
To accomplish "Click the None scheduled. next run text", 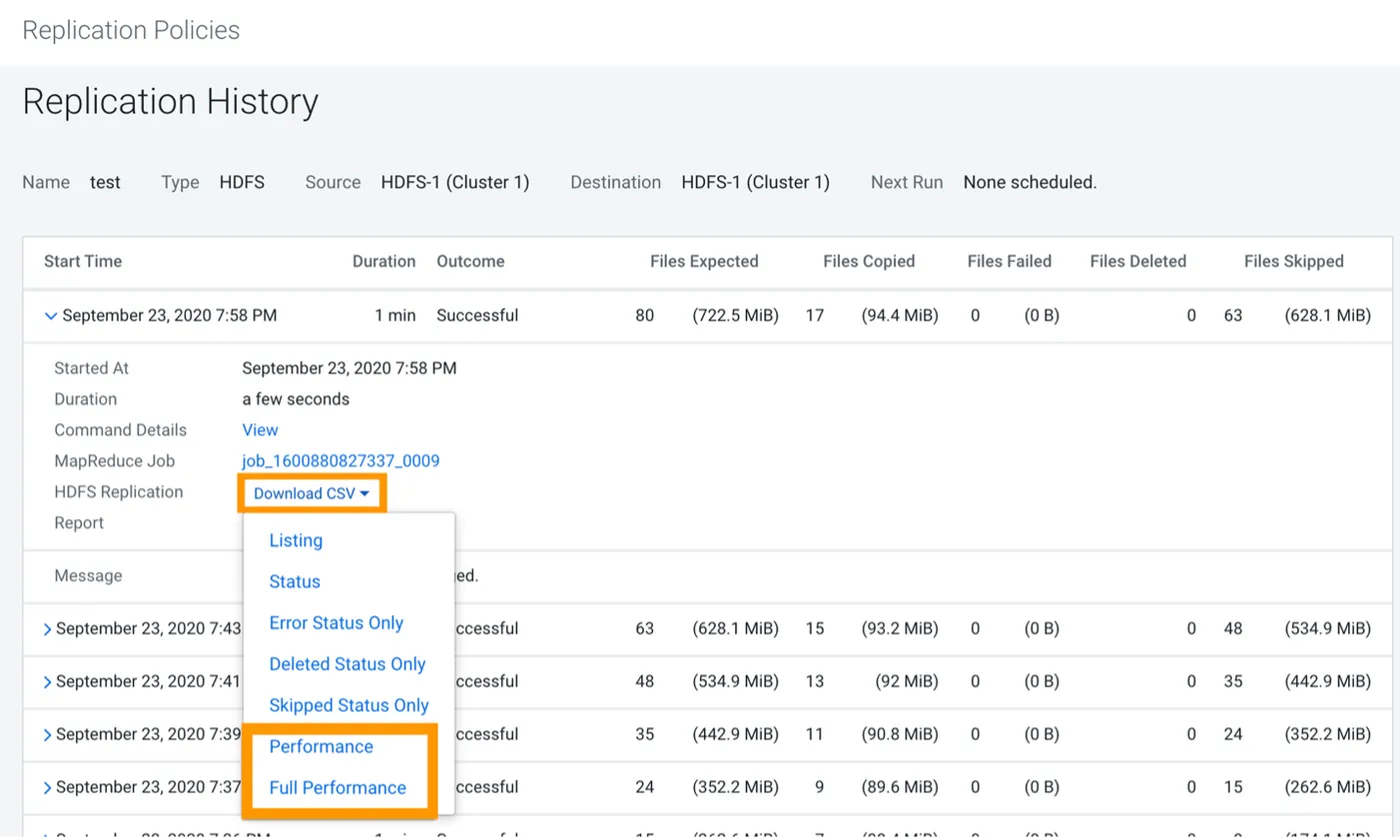I will 1030,182.
